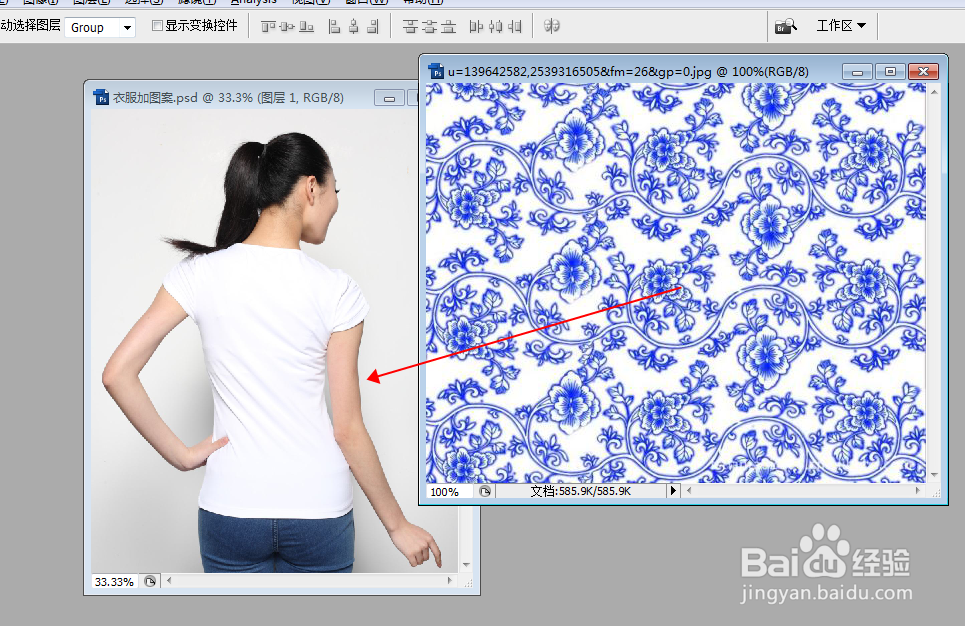Click the 33.33% zoom field
Screen dimensions: 965x626
click(x=114, y=582)
